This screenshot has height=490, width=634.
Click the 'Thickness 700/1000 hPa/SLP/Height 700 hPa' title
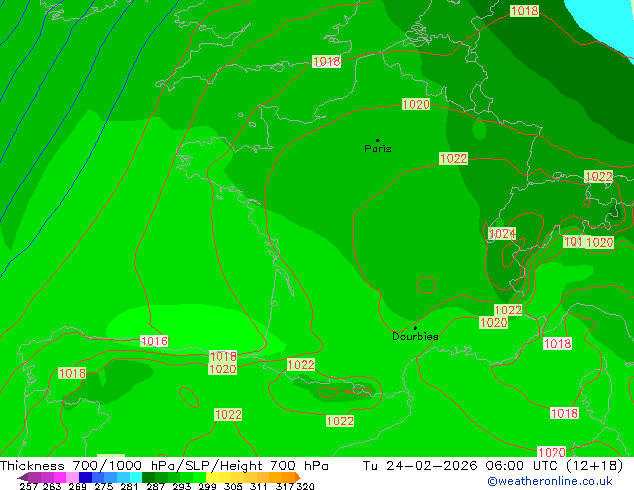(164, 466)
